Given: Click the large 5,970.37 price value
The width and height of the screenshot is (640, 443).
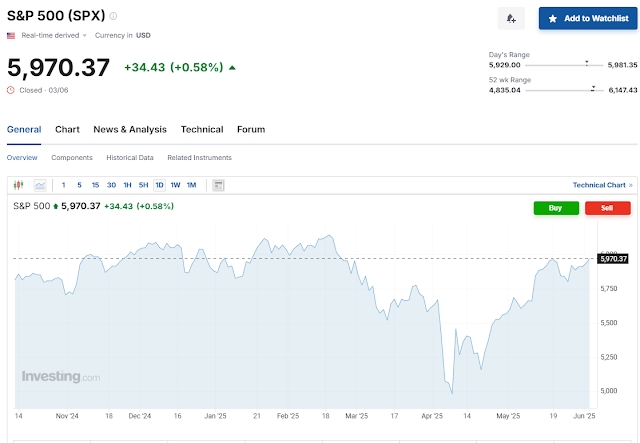Looking at the screenshot, I should 58,67.
